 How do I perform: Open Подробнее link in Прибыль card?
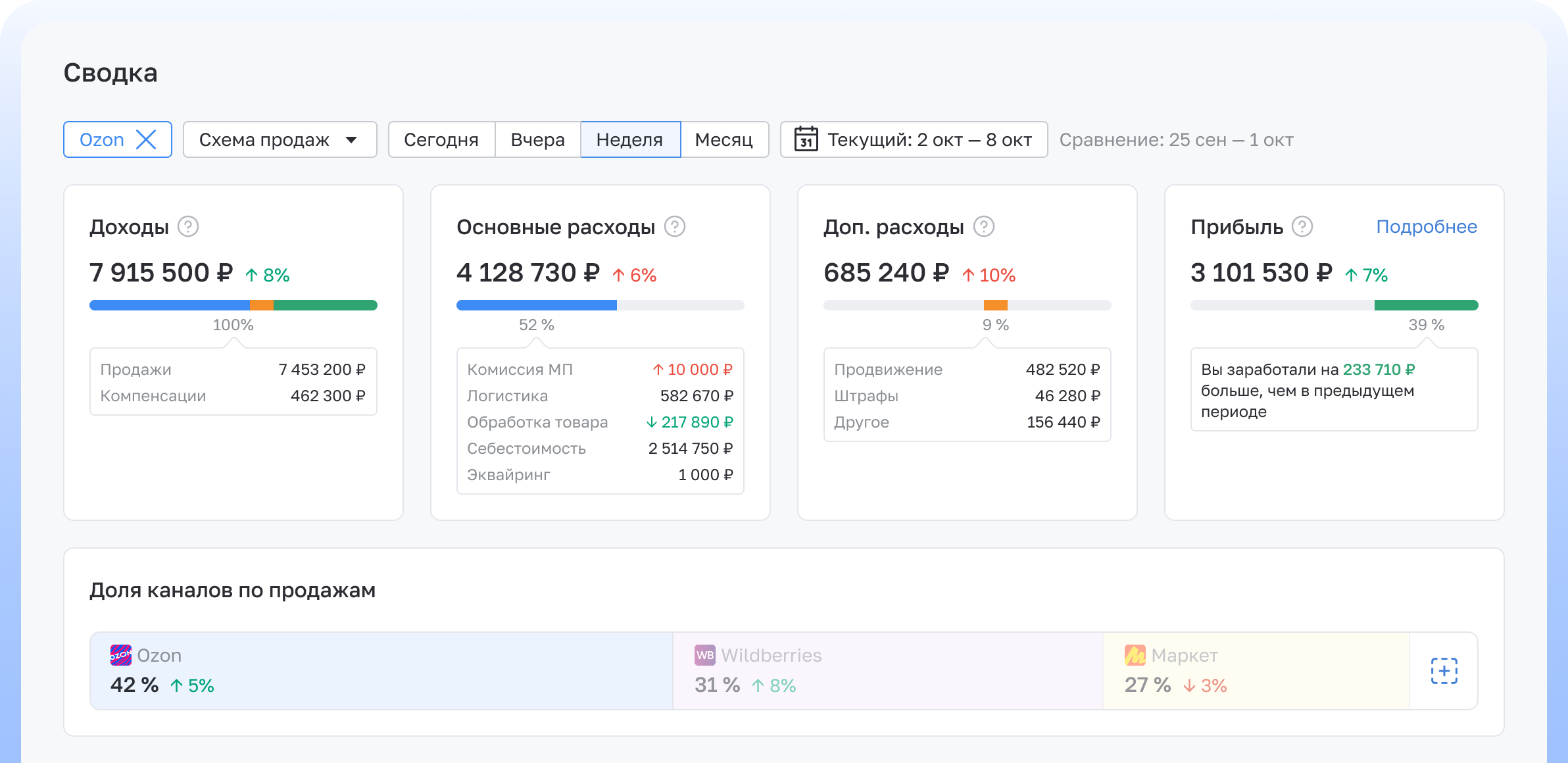coord(1426,227)
